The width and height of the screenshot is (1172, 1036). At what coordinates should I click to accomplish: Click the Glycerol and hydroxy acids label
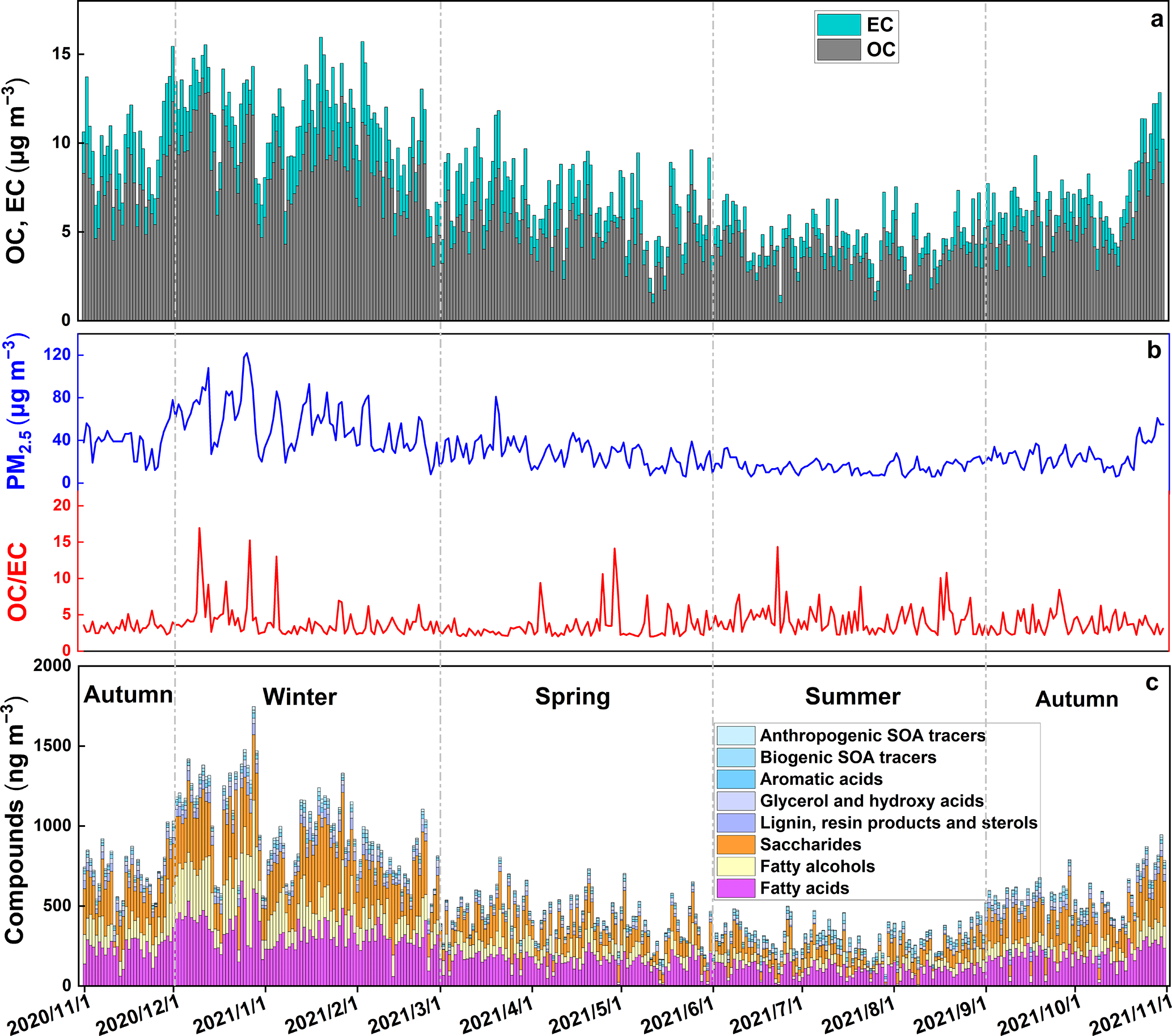[871, 801]
